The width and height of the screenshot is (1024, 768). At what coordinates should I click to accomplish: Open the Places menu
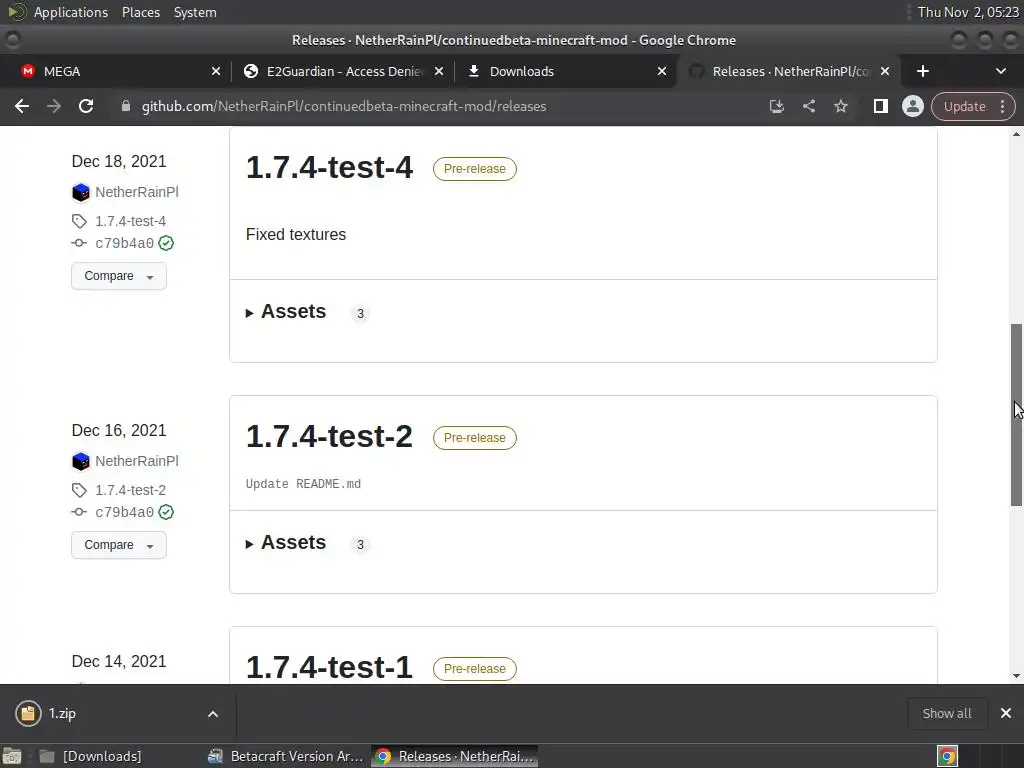click(140, 12)
